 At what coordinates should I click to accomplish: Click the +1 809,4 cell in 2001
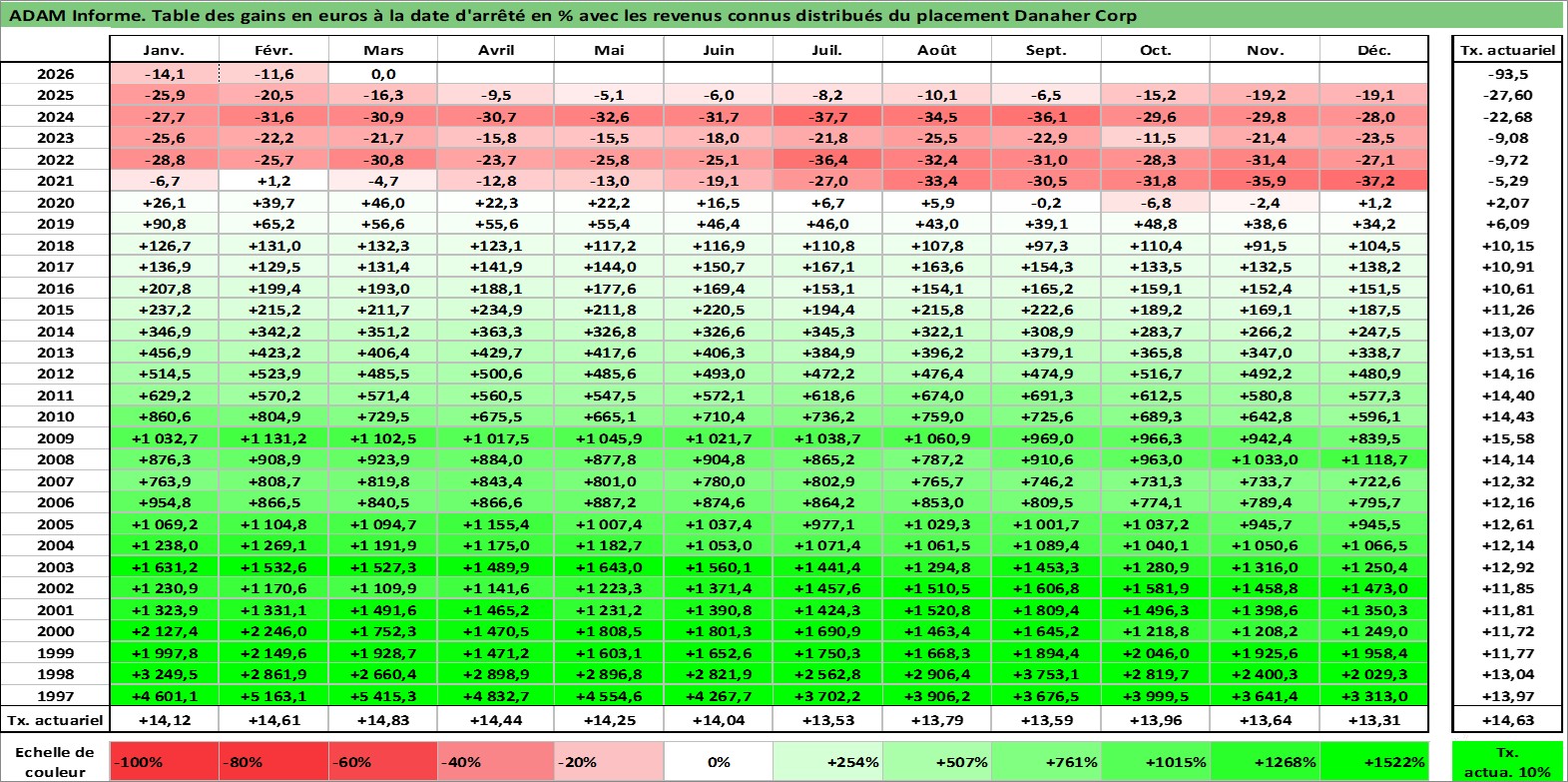(1046, 610)
